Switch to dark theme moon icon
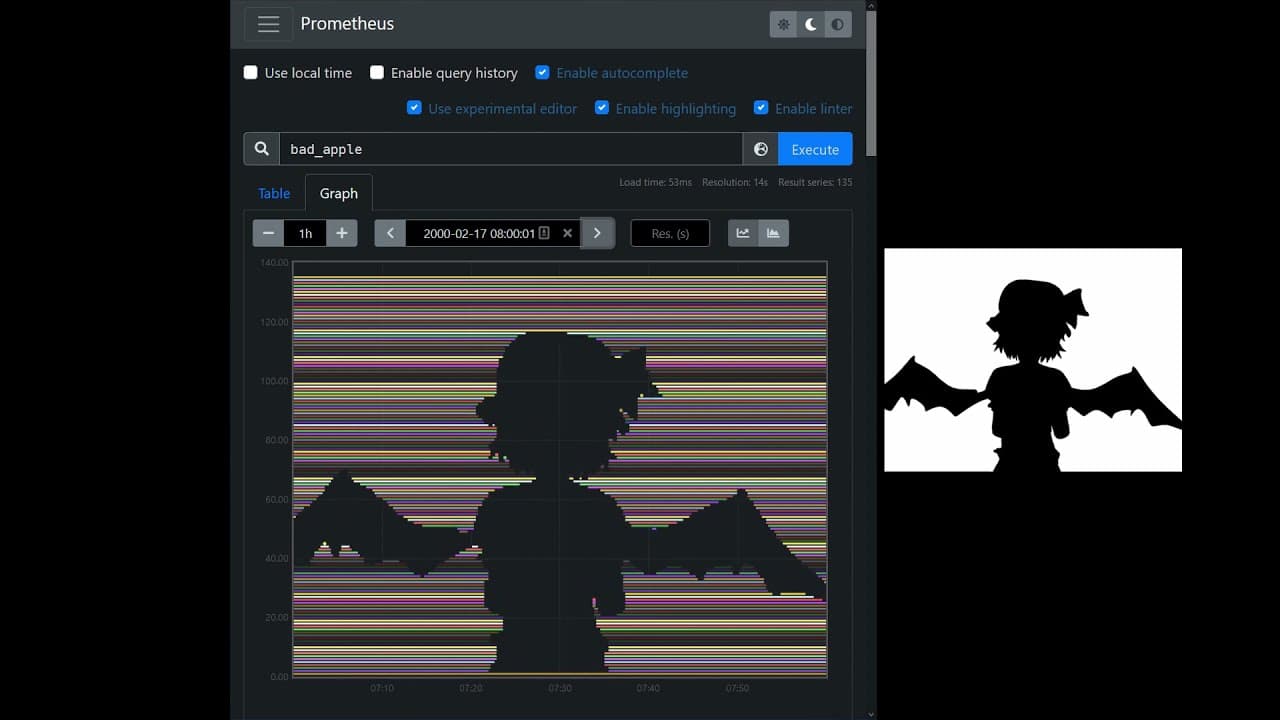The width and height of the screenshot is (1280, 720). pos(810,24)
